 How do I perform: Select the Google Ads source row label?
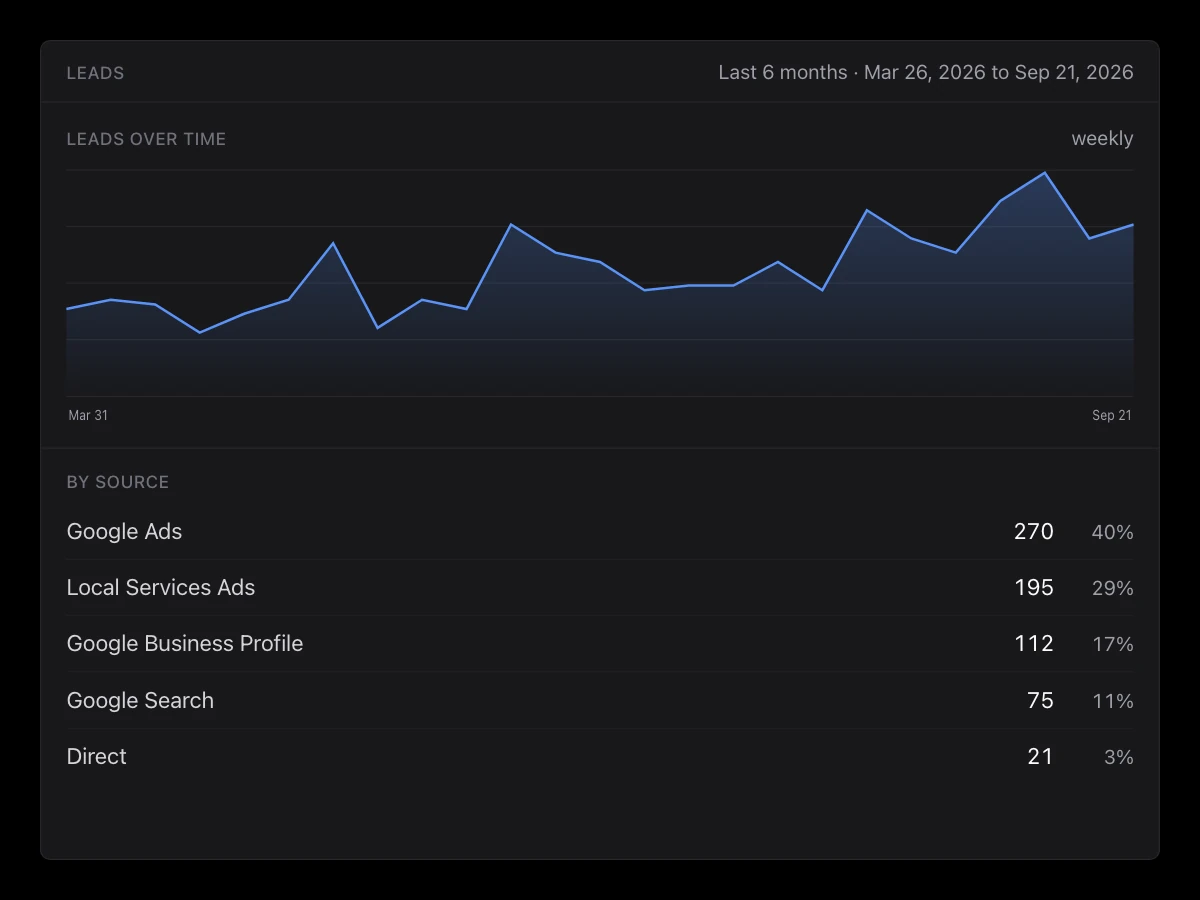pos(125,532)
